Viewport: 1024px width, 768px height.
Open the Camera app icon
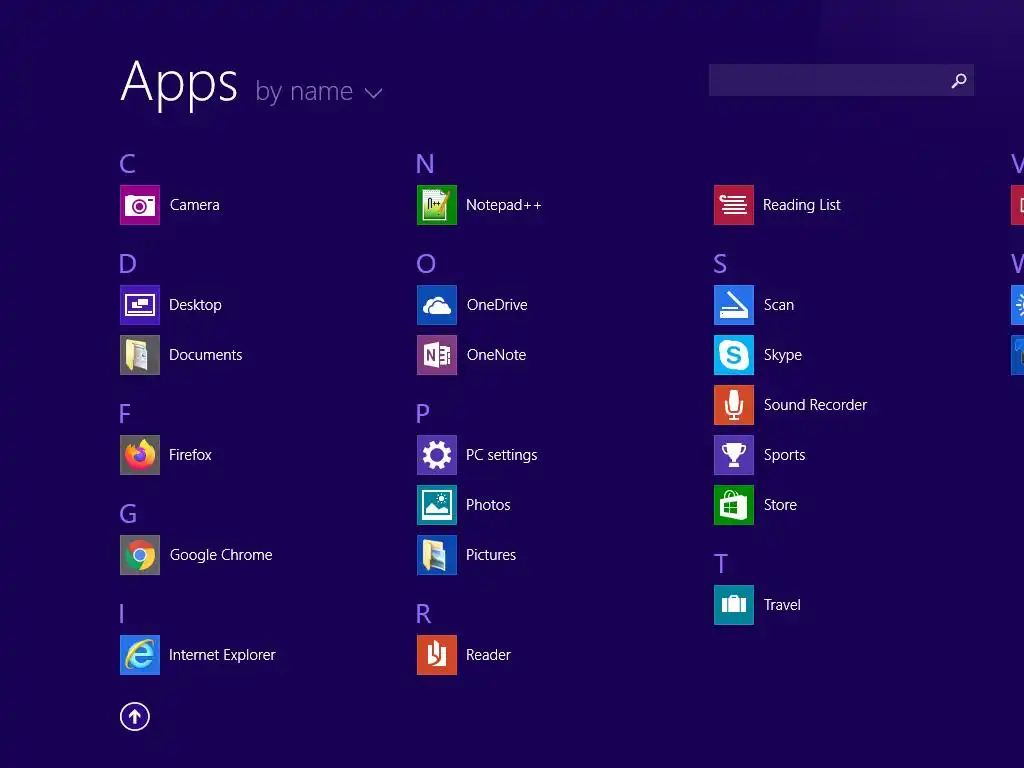tap(140, 205)
